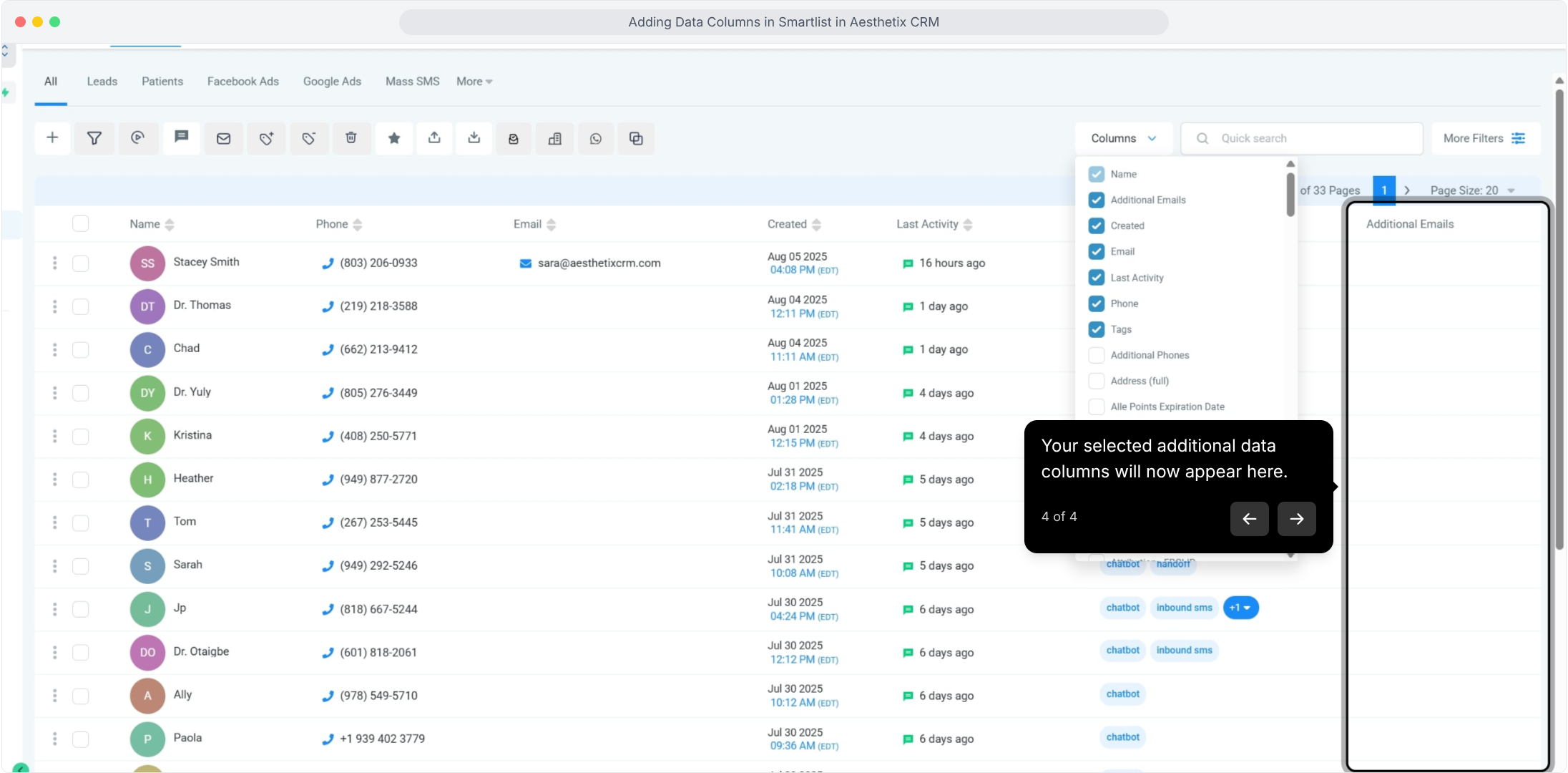Sort by the Email column arrows
1568x773 pixels.
click(551, 225)
